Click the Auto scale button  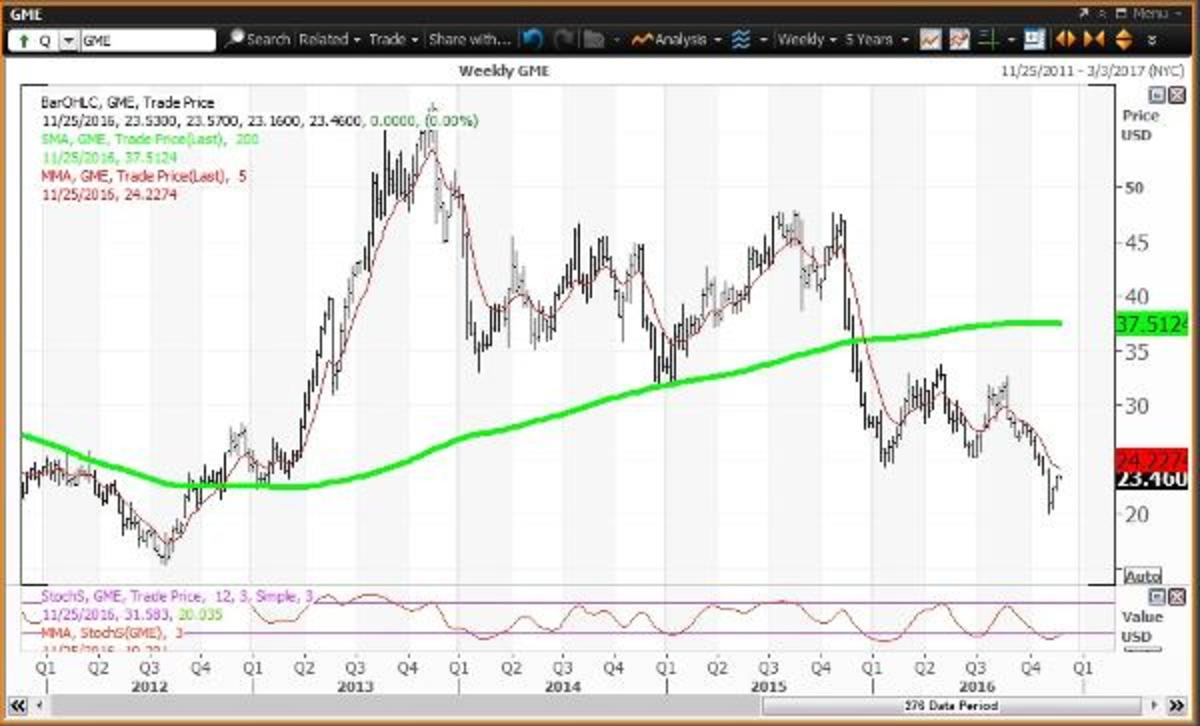tap(1143, 577)
